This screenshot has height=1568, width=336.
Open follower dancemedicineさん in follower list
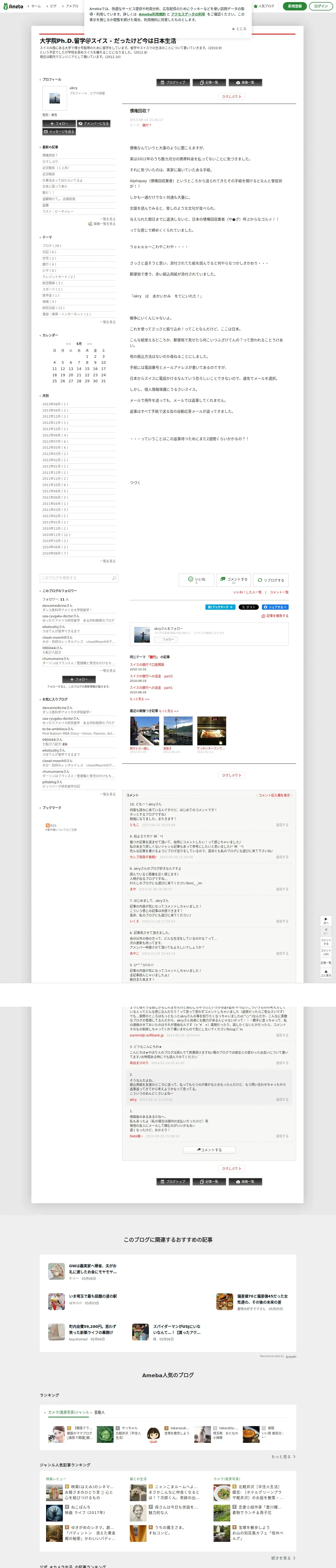pos(57,606)
